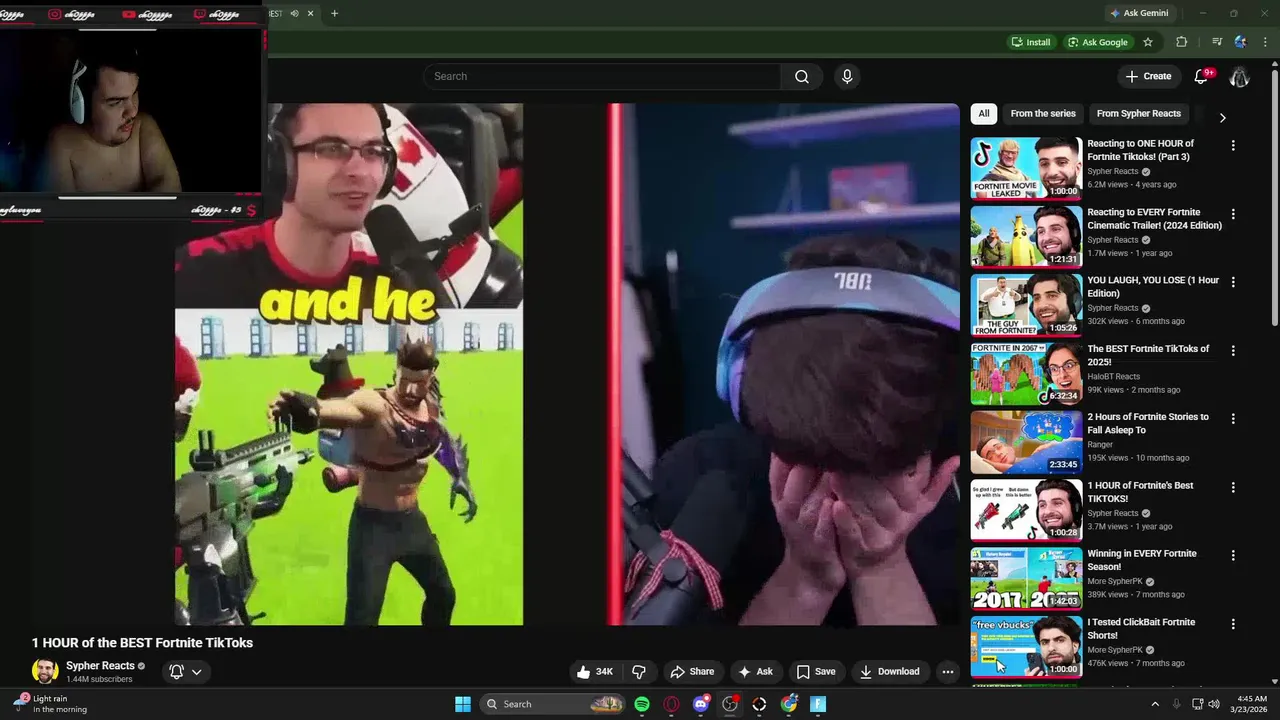Image resolution: width=1280 pixels, height=720 pixels.
Task: Click Ask Google button in address bar
Action: tap(1098, 42)
